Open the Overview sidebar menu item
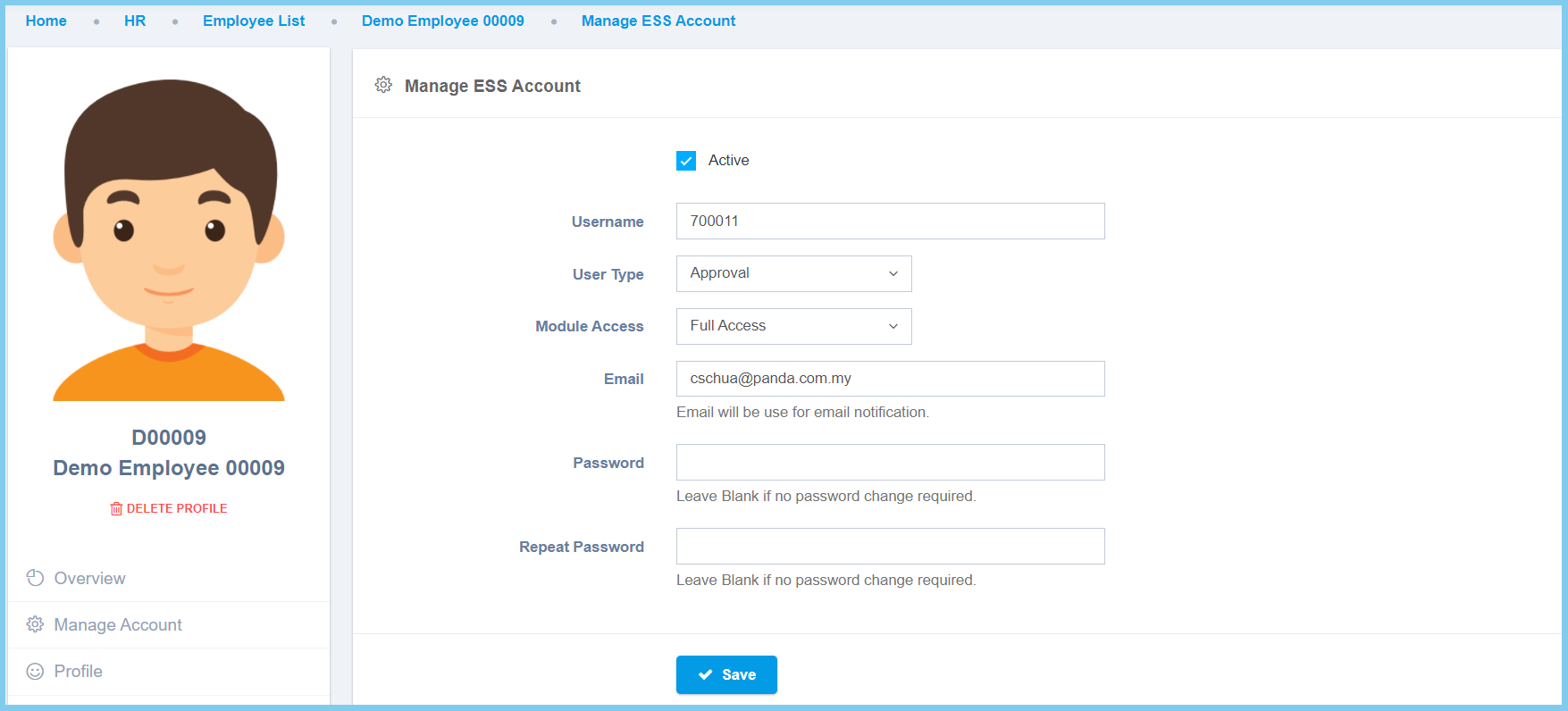The image size is (1568, 711). [x=89, y=578]
